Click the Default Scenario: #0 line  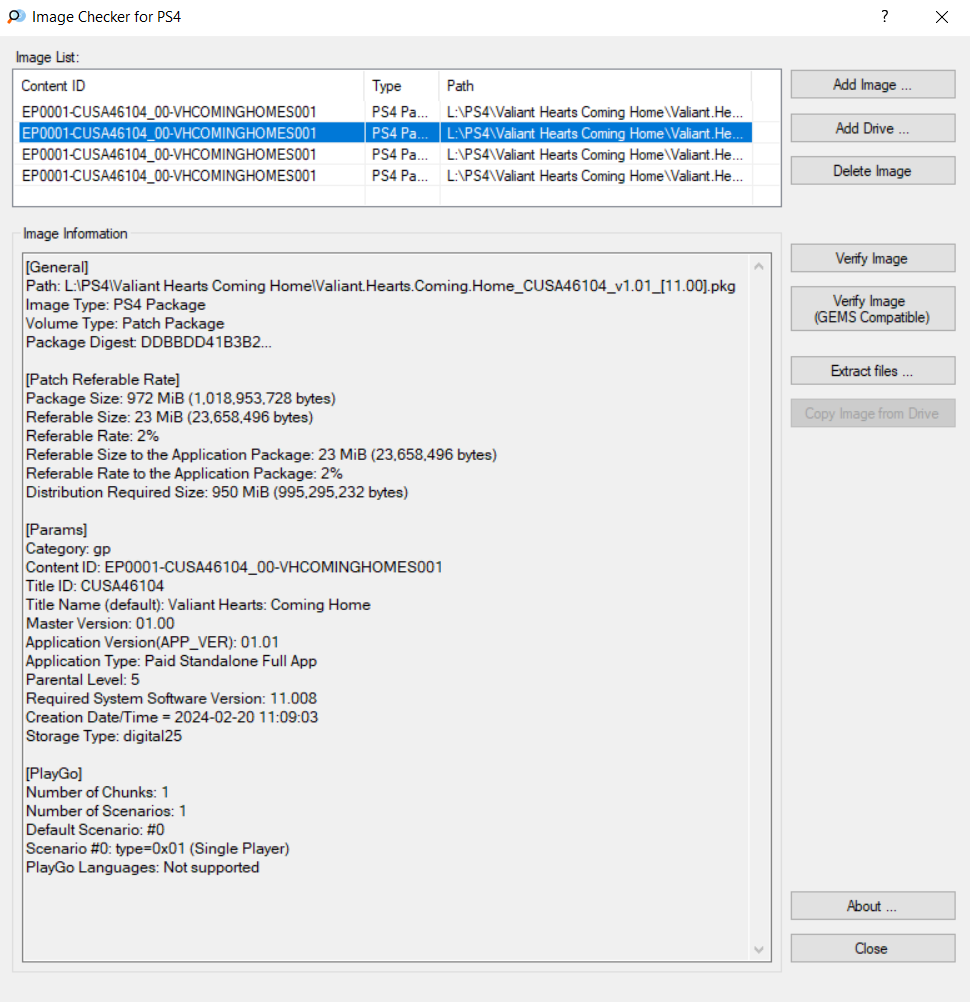[x=95, y=830]
